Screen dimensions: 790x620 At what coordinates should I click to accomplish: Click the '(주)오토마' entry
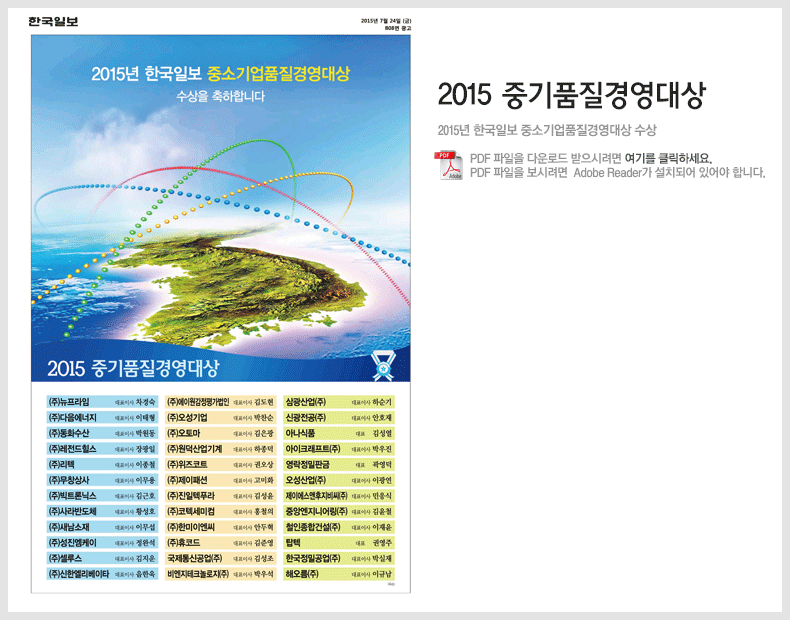(x=221, y=433)
